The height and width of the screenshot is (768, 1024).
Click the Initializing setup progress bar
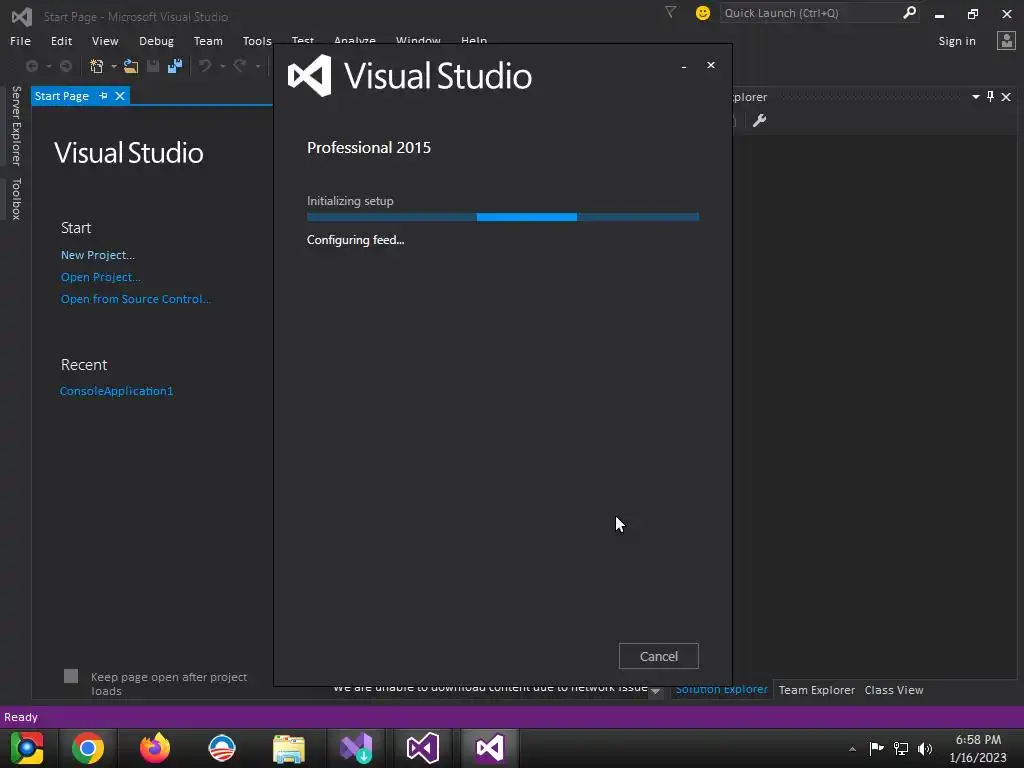pos(503,217)
